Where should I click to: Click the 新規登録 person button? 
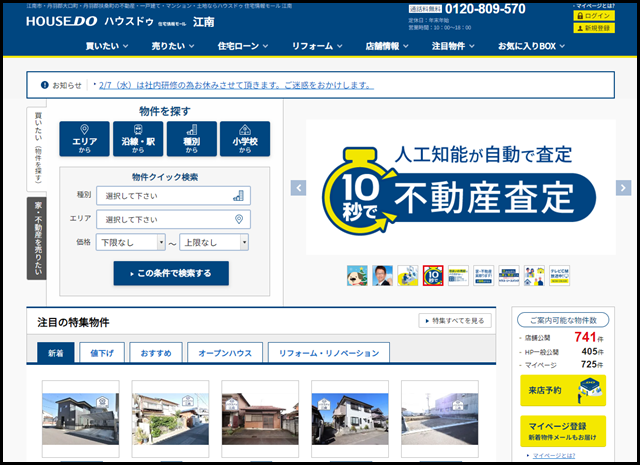tap(594, 28)
